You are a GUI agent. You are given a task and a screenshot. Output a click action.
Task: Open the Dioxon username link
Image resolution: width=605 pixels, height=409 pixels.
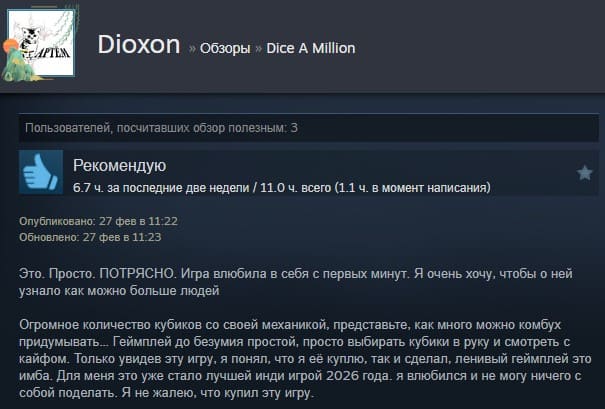coord(139,44)
